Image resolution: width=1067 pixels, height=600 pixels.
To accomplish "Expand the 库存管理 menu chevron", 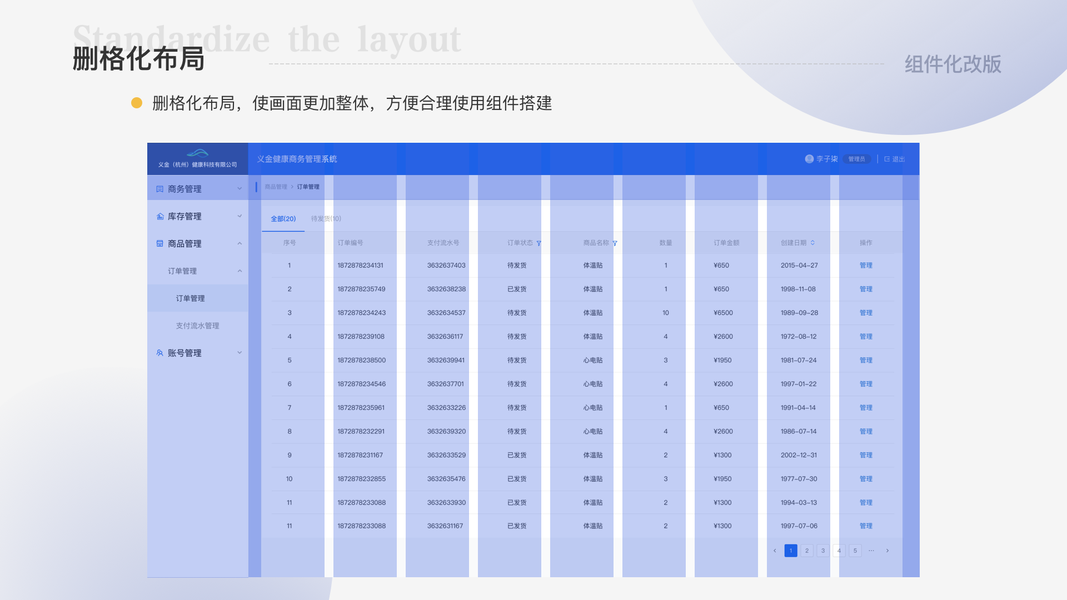I will [x=240, y=216].
